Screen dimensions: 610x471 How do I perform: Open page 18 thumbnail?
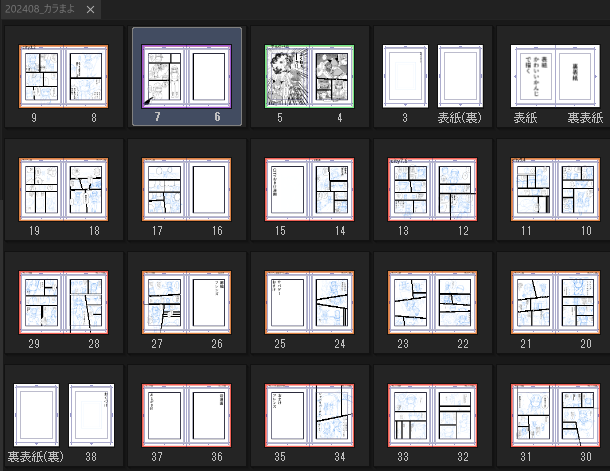pyautogui.click(x=86, y=189)
